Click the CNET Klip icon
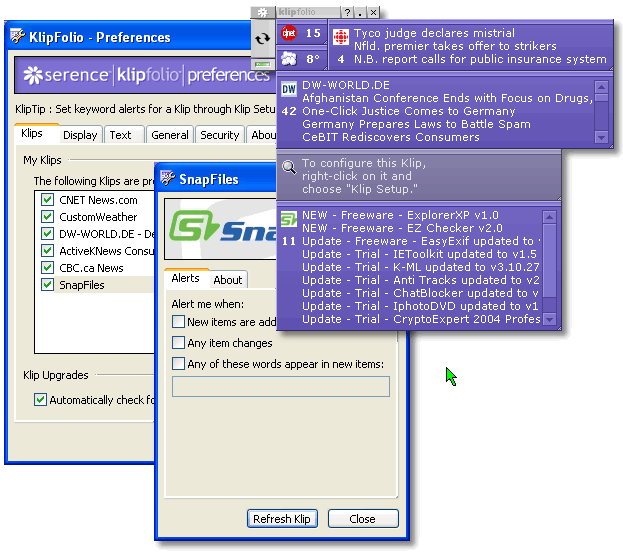This screenshot has width=623, height=552. pos(289,34)
